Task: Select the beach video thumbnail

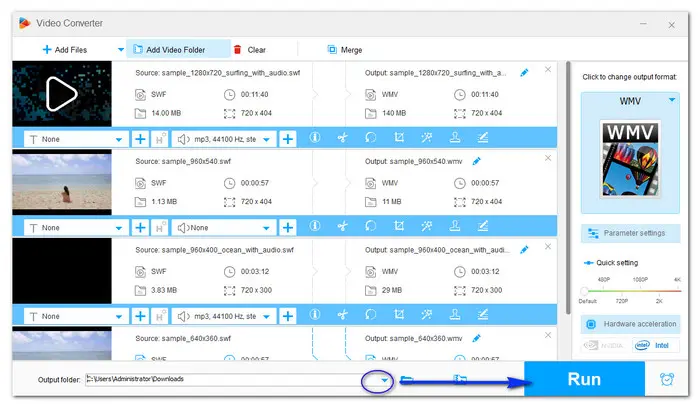Action: [x=62, y=182]
